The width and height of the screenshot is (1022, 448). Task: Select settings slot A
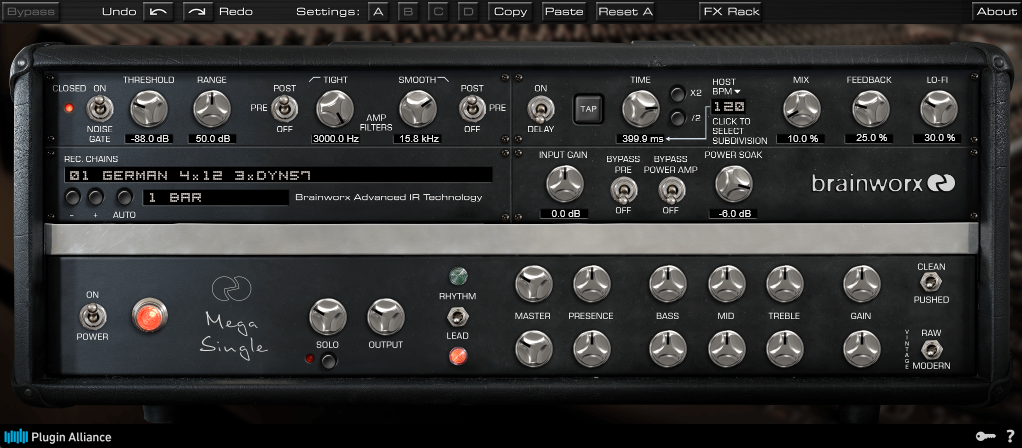pyautogui.click(x=378, y=12)
